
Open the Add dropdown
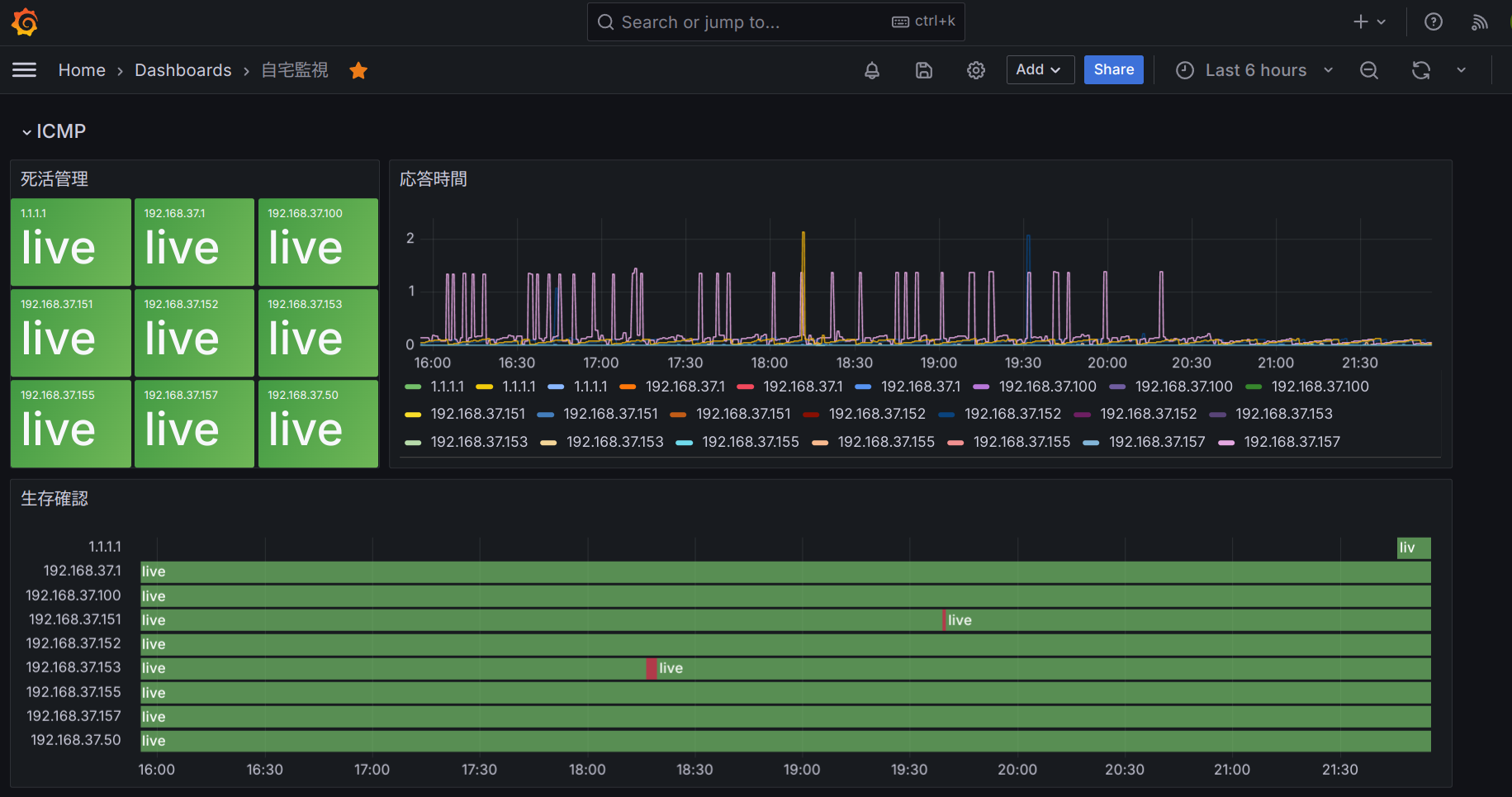(1040, 70)
